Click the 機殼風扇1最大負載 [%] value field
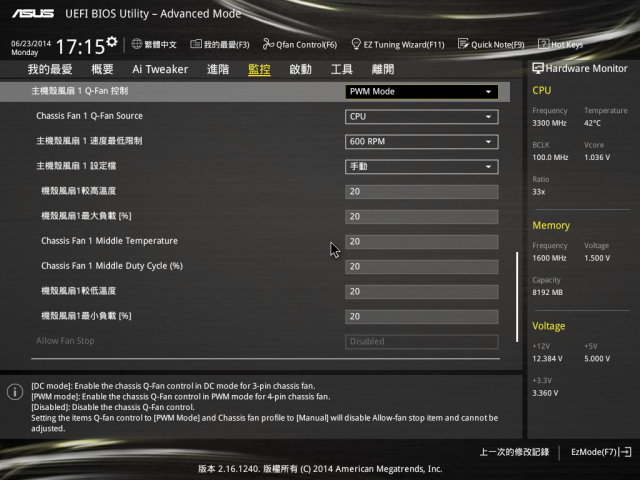 422,217
